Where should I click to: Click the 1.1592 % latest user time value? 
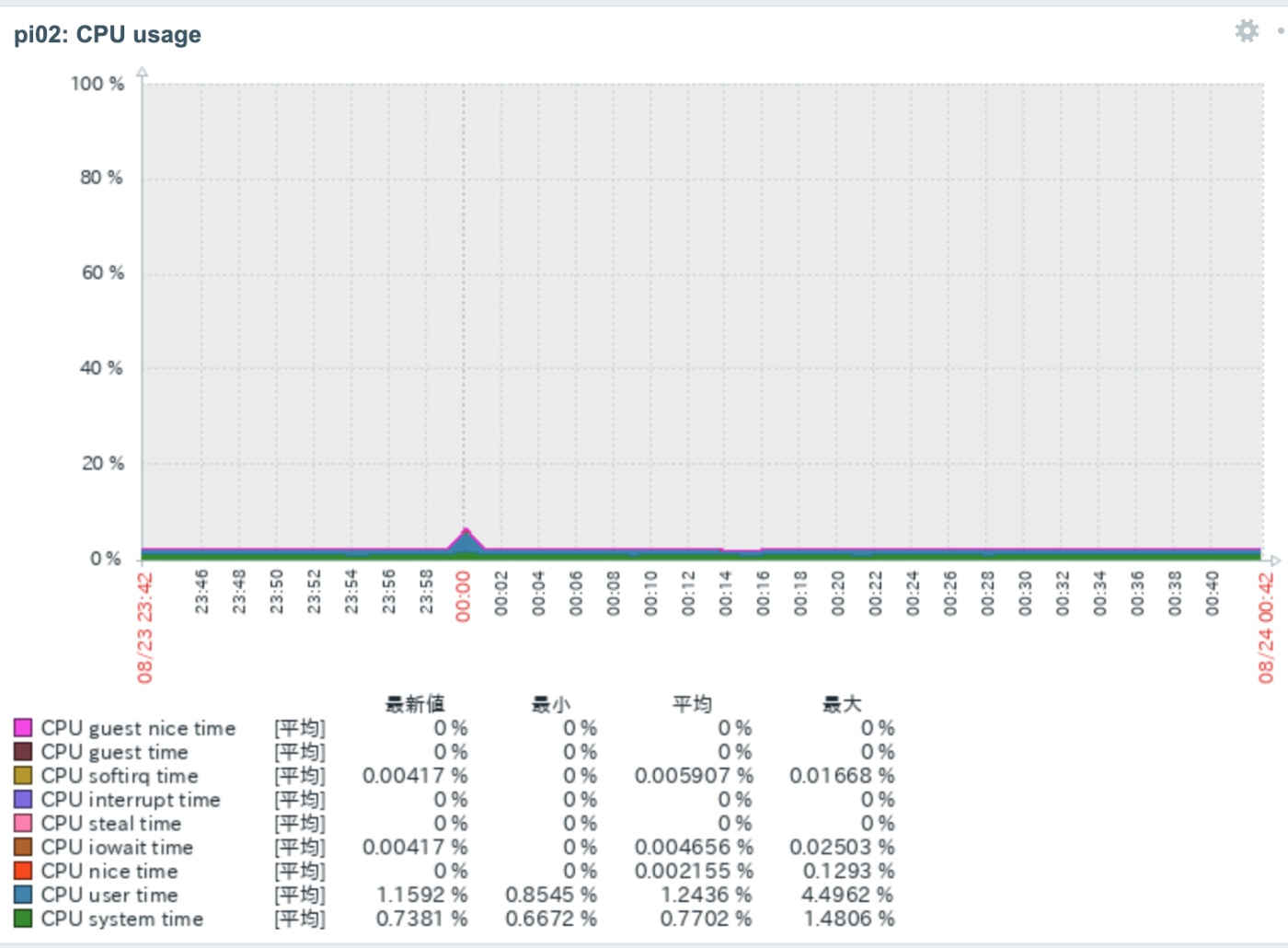point(422,895)
